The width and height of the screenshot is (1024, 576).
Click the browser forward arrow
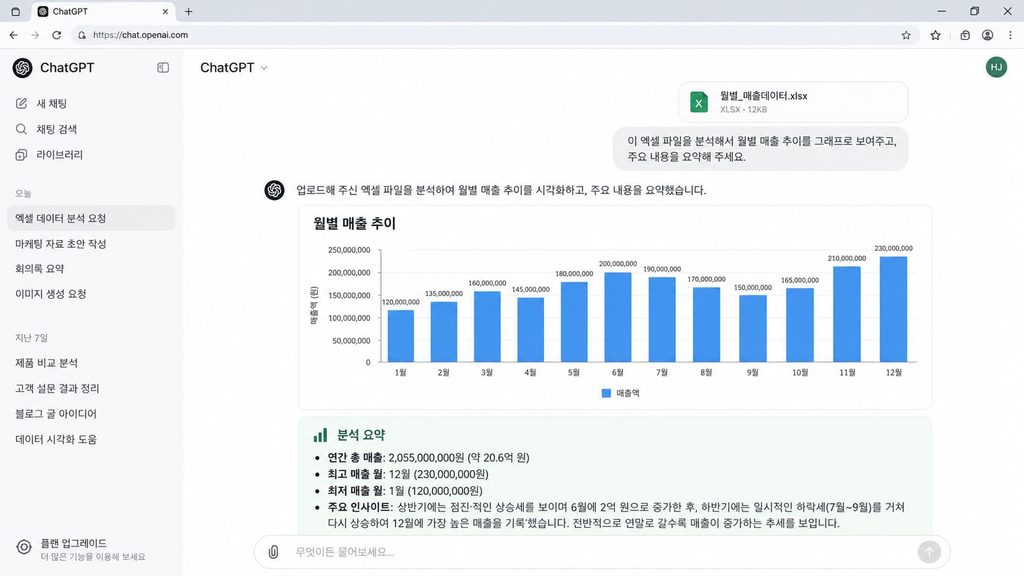(35, 35)
